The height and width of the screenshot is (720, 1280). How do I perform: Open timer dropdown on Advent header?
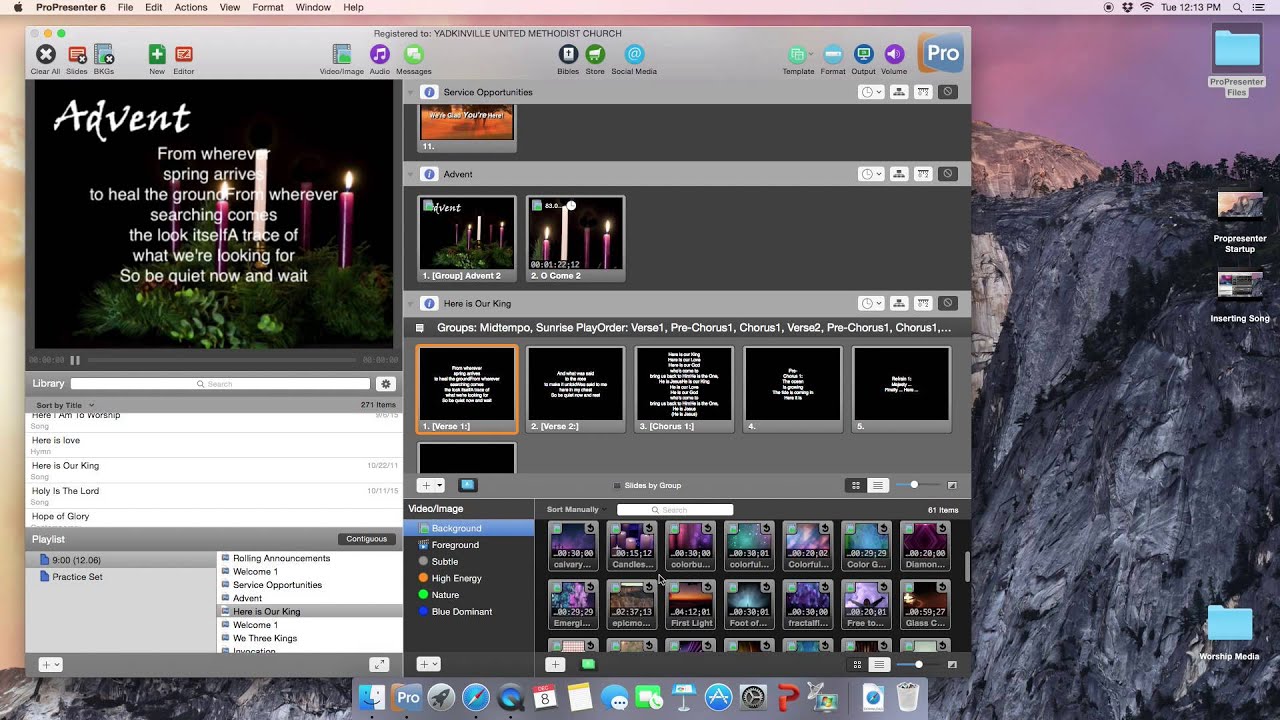871,174
